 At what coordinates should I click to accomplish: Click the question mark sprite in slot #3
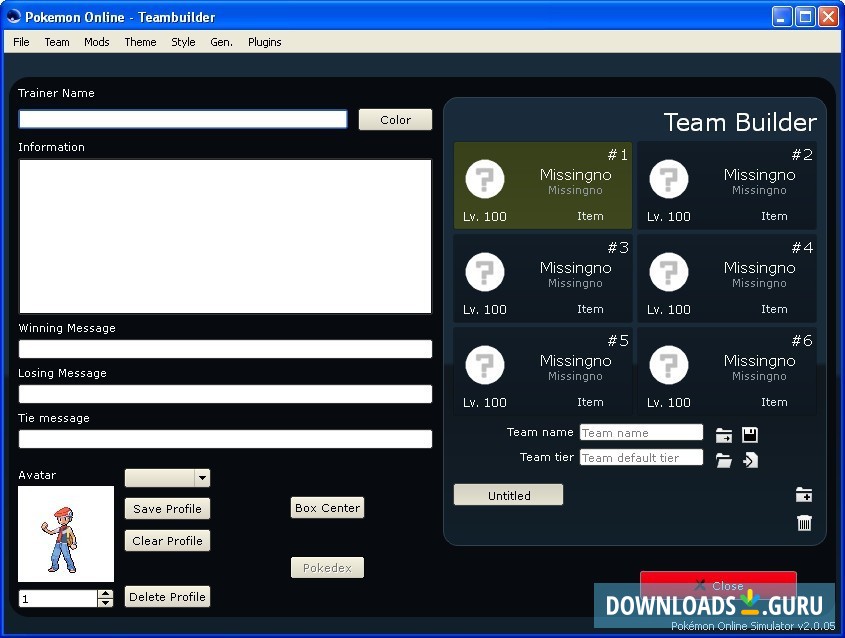[485, 272]
